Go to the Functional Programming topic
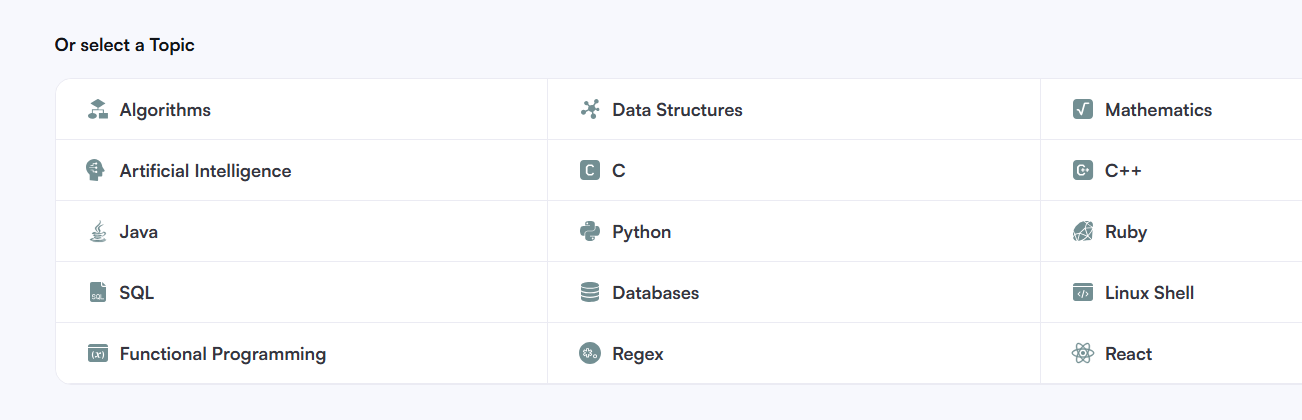Image resolution: width=1302 pixels, height=420 pixels. click(x=222, y=354)
